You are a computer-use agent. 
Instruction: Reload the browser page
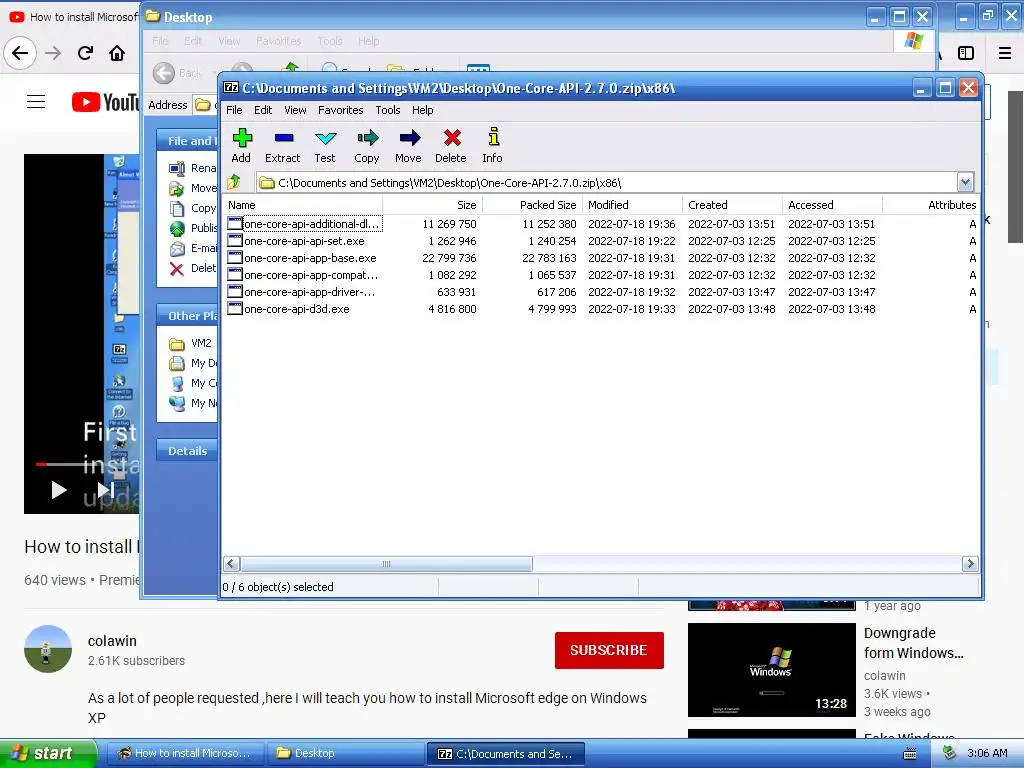point(85,53)
